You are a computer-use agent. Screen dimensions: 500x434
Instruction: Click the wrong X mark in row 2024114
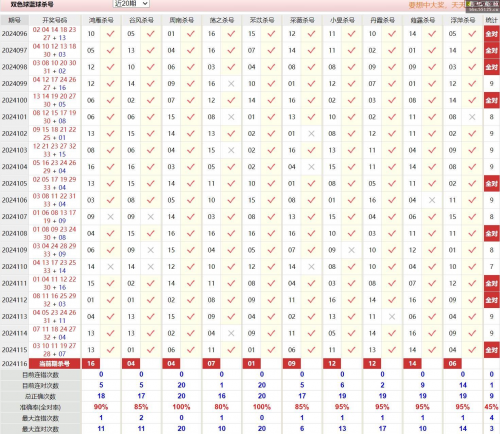[x=231, y=333]
